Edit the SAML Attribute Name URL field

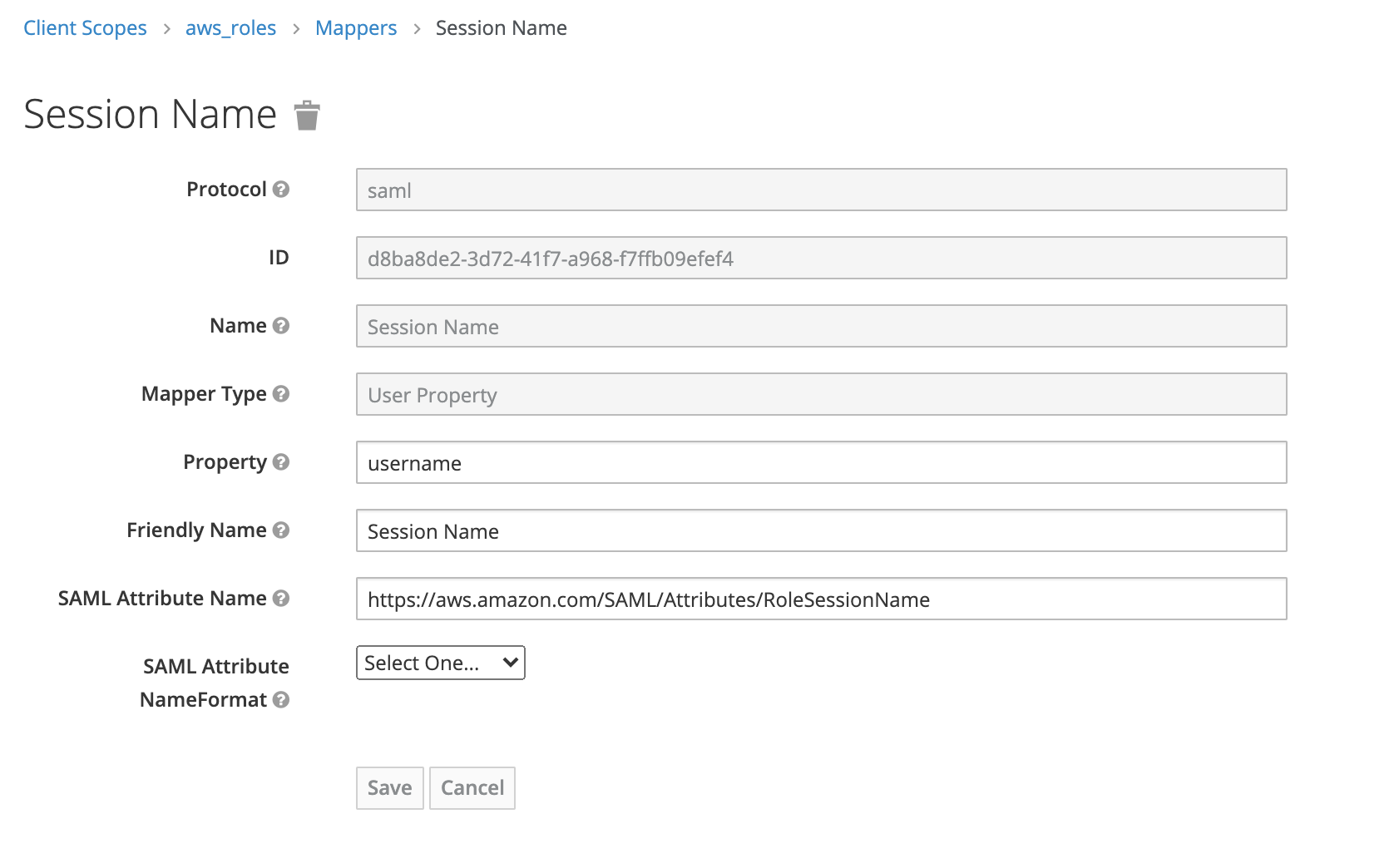click(x=822, y=599)
